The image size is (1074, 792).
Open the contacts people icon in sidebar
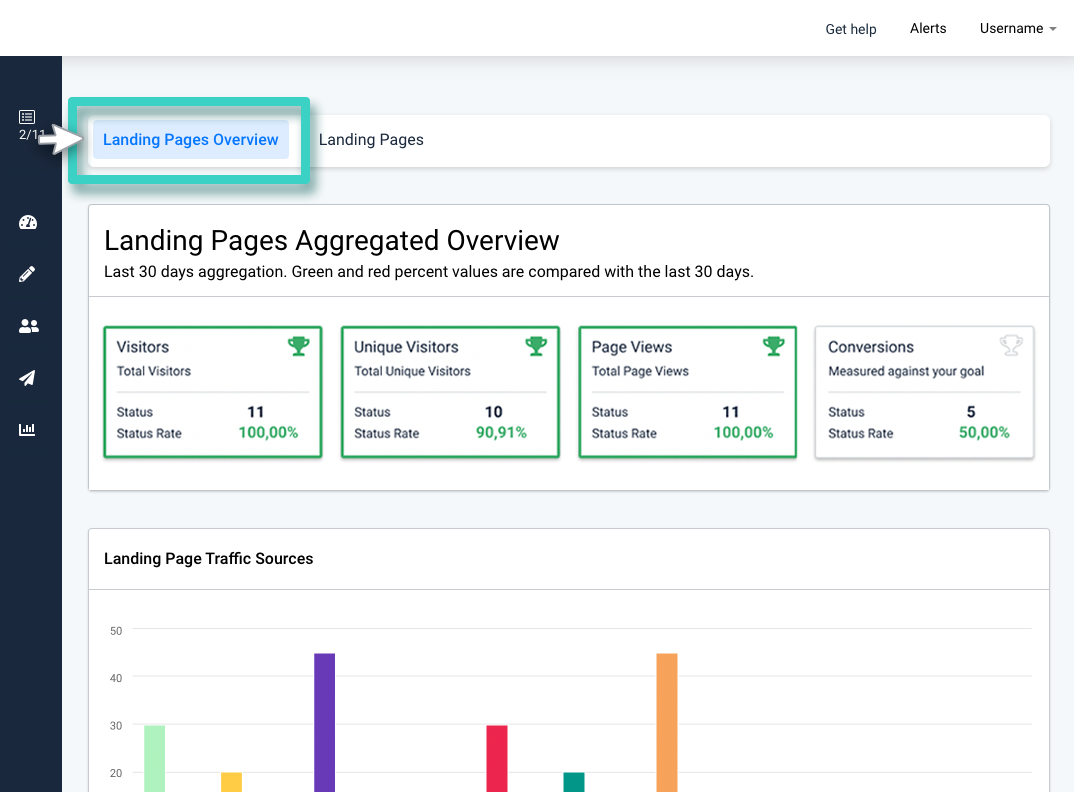pos(28,326)
